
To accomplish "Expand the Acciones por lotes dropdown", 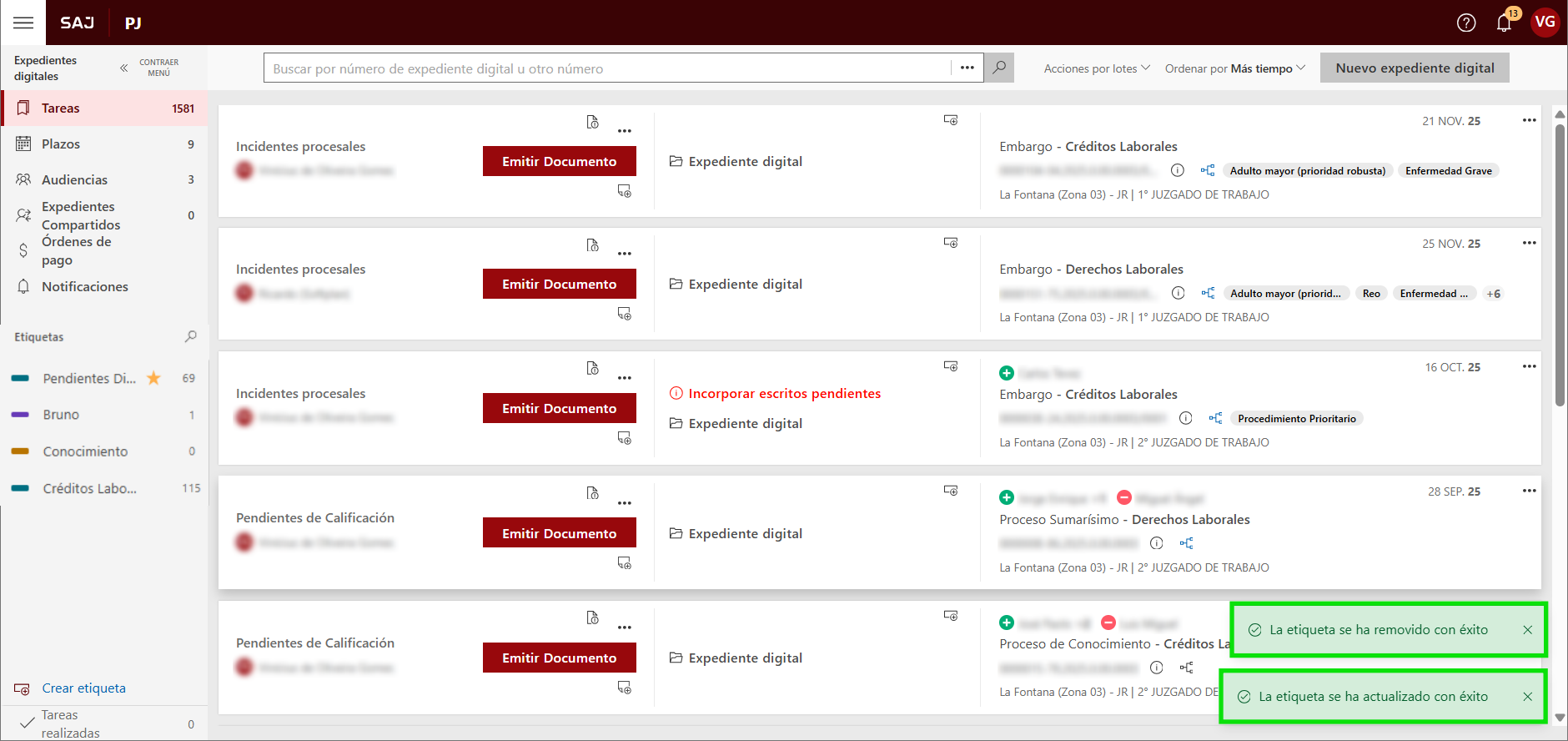I will tap(1096, 68).
